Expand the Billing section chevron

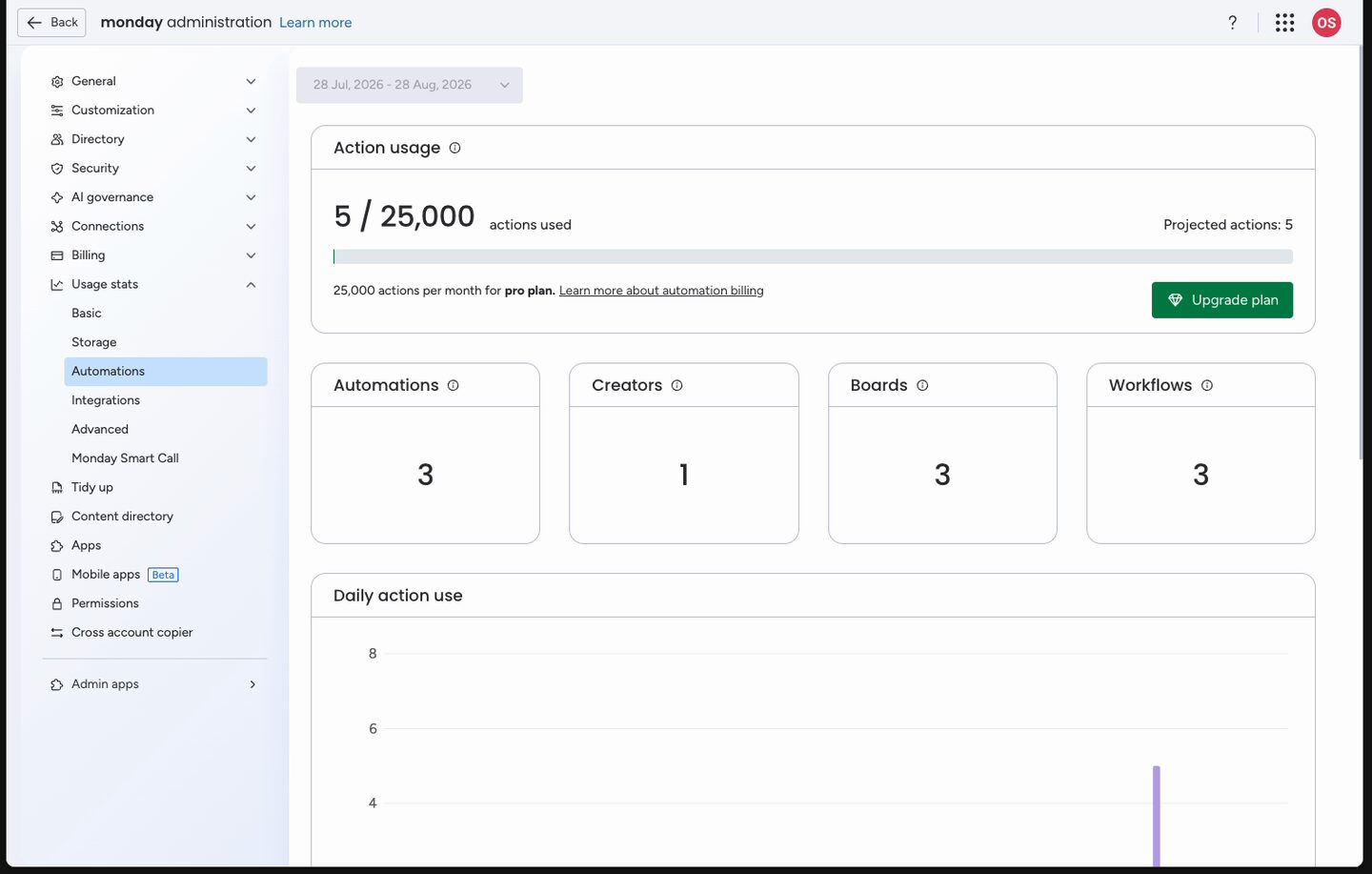(x=251, y=255)
